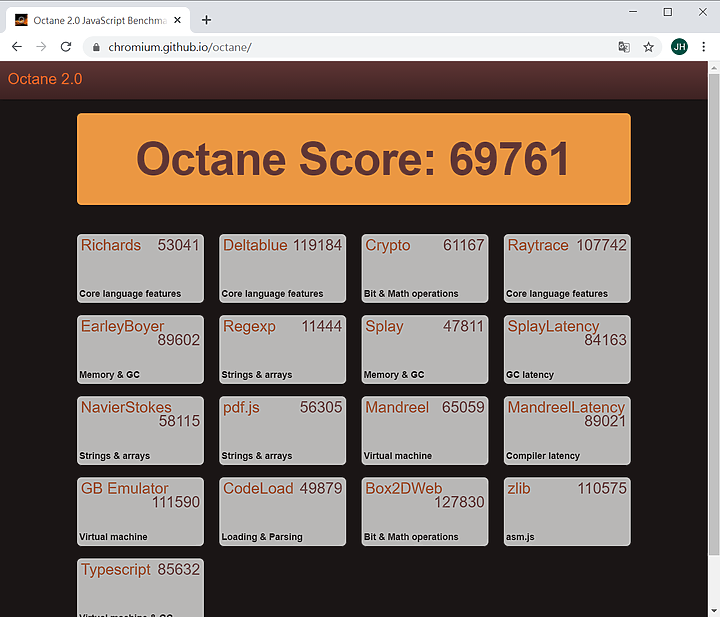The image size is (720, 617).
Task: Open the Crypto benchmark box
Action: pyautogui.click(x=425, y=269)
